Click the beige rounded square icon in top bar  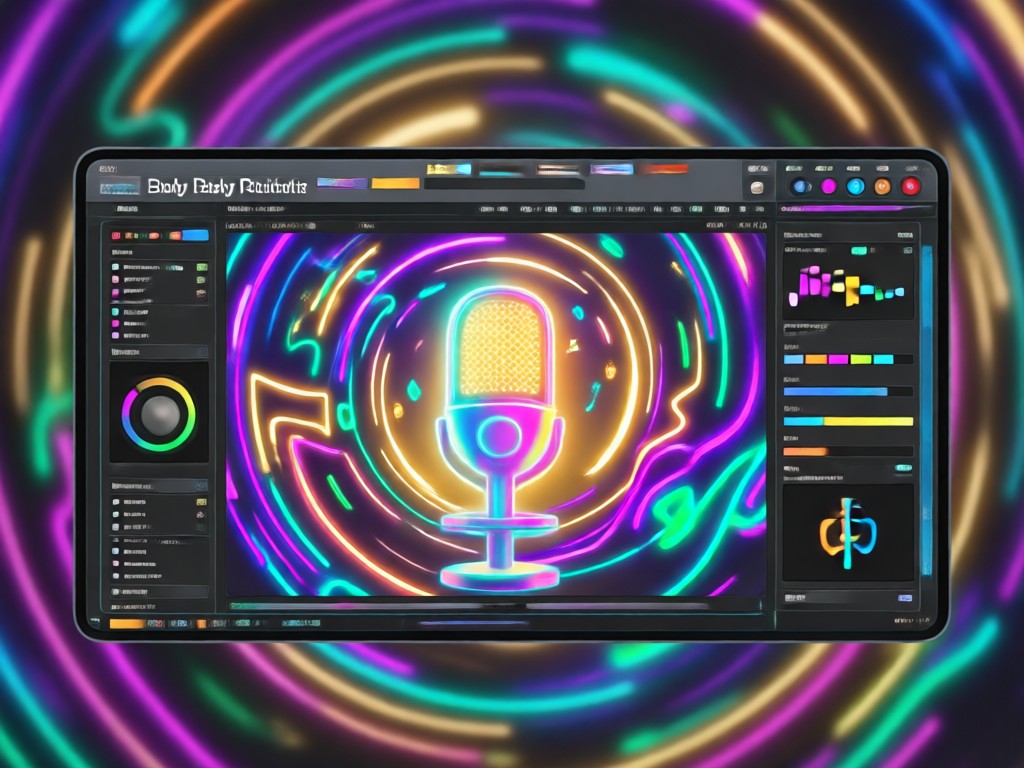pyautogui.click(x=758, y=188)
